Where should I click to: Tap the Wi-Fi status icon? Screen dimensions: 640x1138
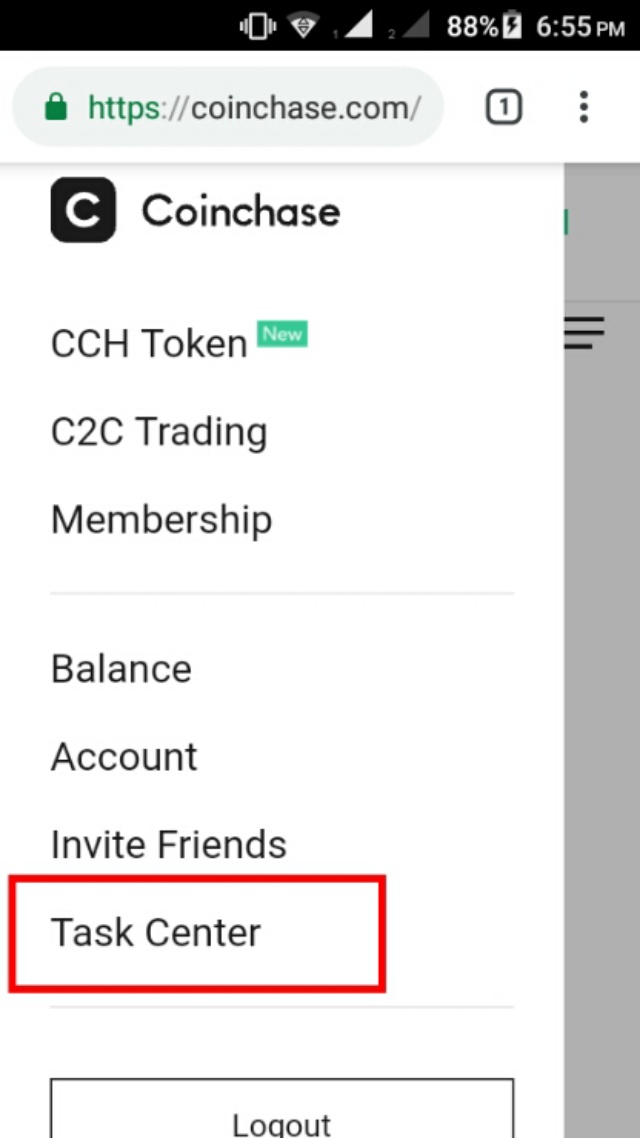pos(303,26)
